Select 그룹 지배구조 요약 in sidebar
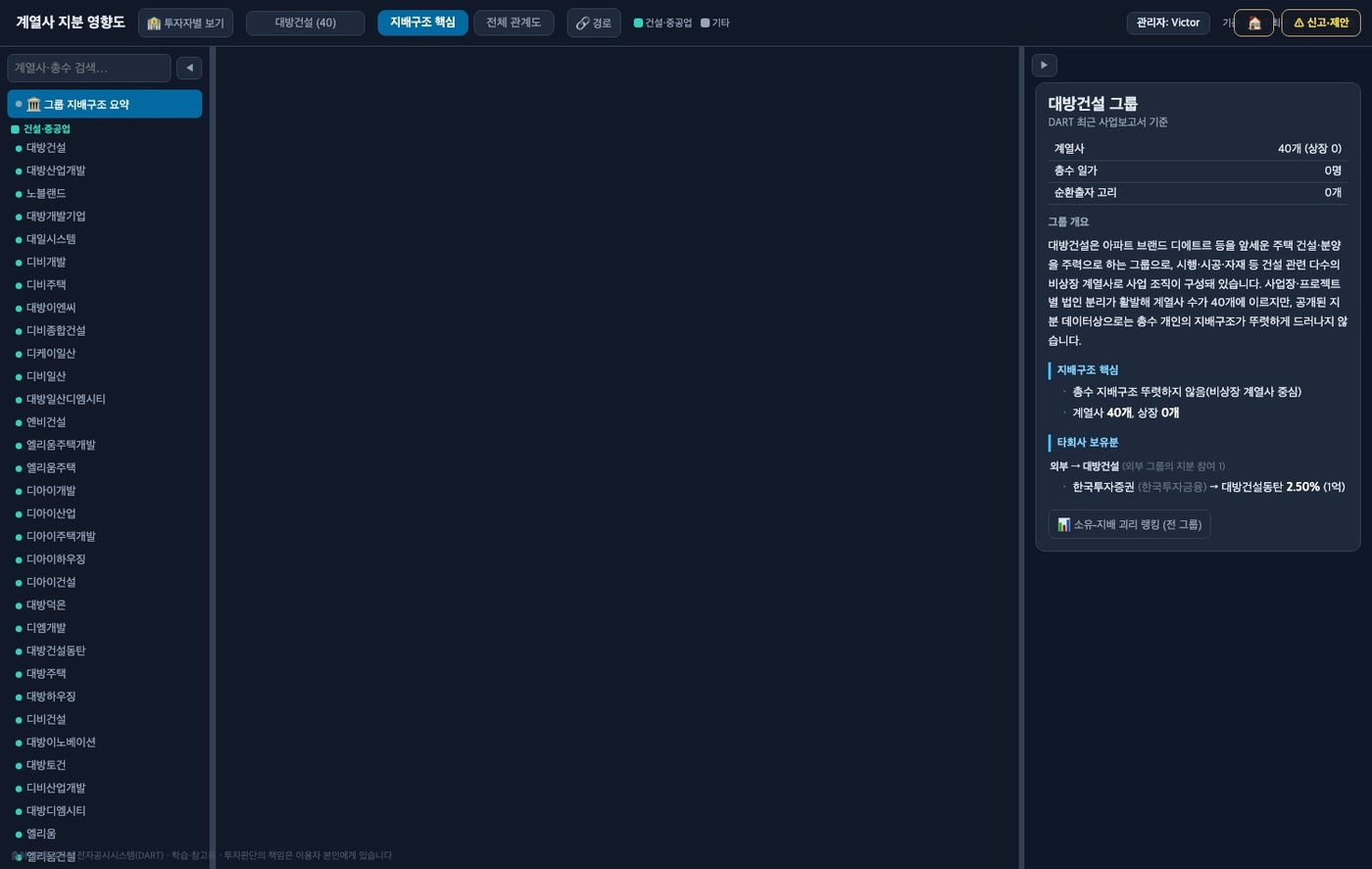The image size is (1372, 869). click(x=105, y=104)
